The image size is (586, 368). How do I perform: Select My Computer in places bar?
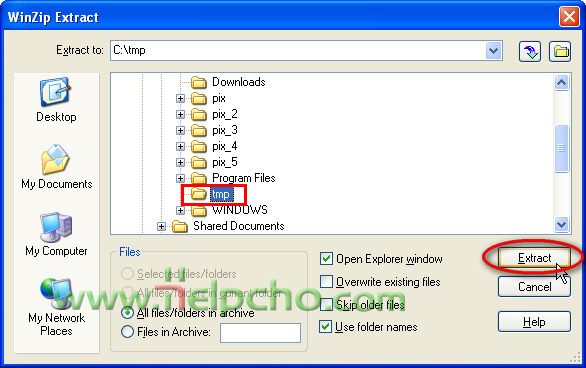56,234
